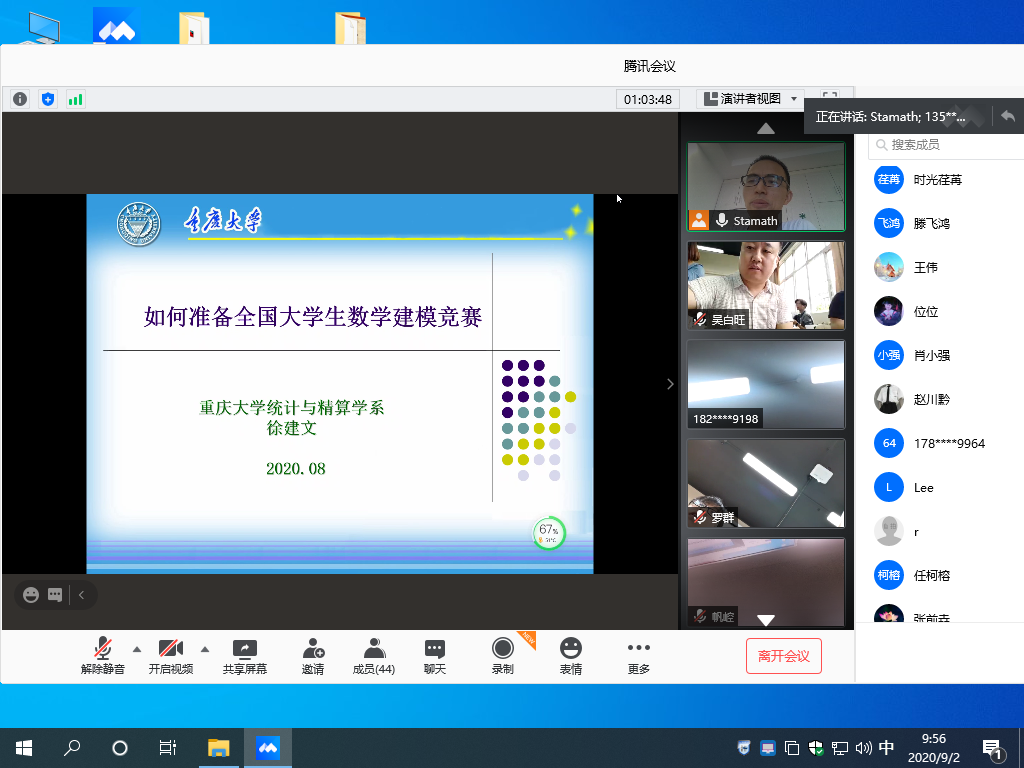Expand video options arrow beside camera

(x=205, y=648)
